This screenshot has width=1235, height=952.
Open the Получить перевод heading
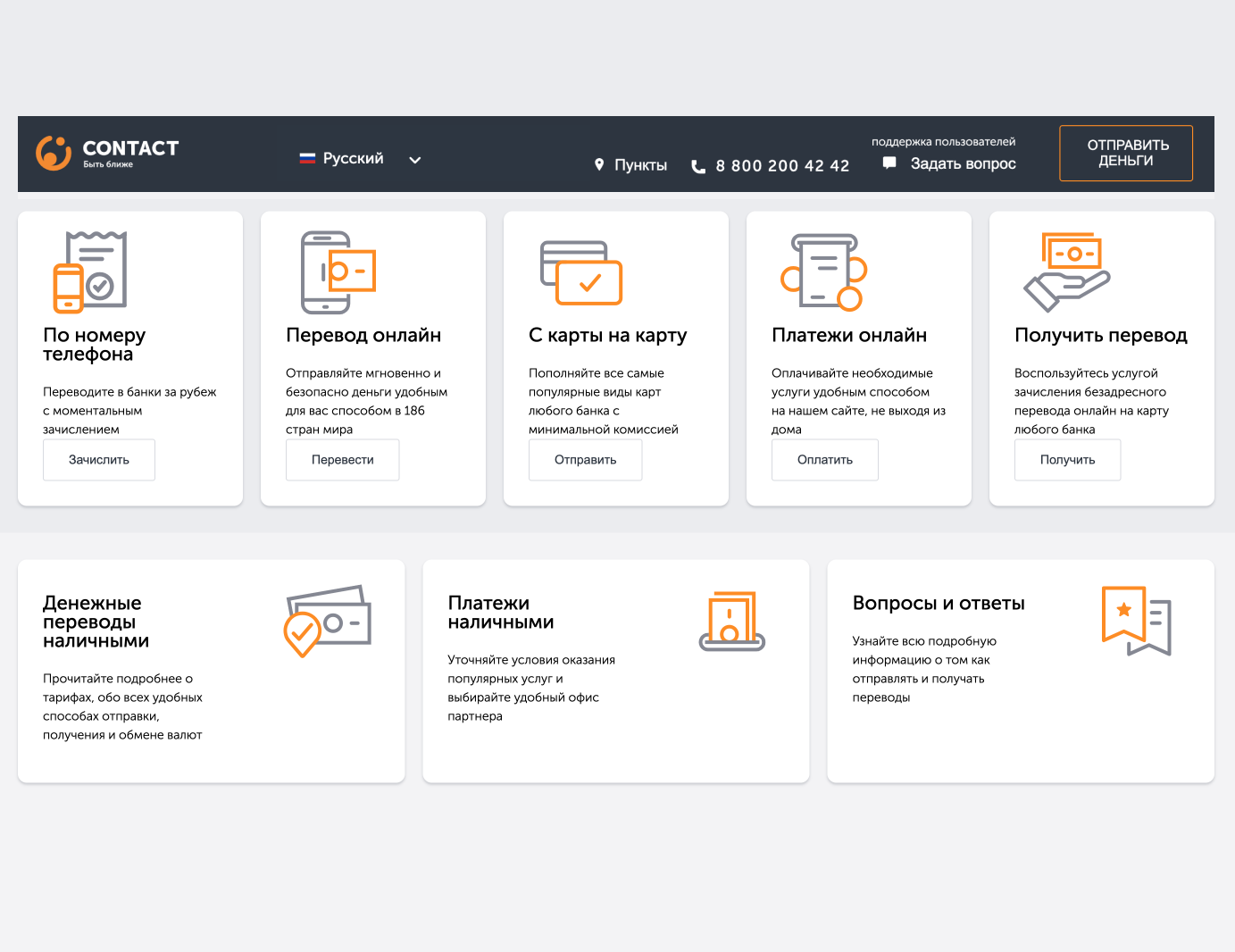[x=1101, y=335]
